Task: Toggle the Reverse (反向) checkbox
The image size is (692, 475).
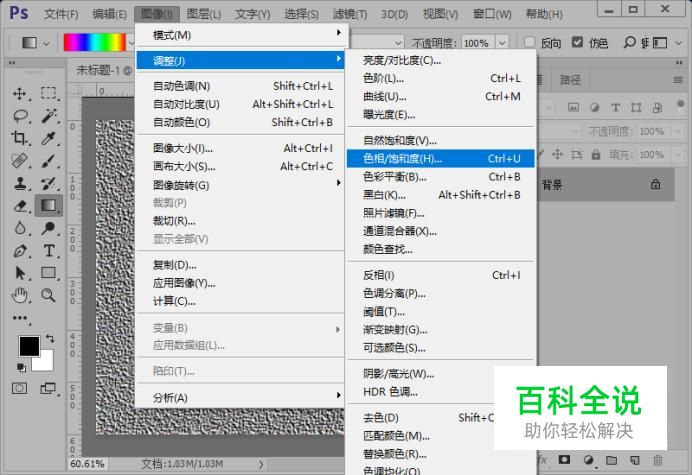Action: (x=530, y=42)
